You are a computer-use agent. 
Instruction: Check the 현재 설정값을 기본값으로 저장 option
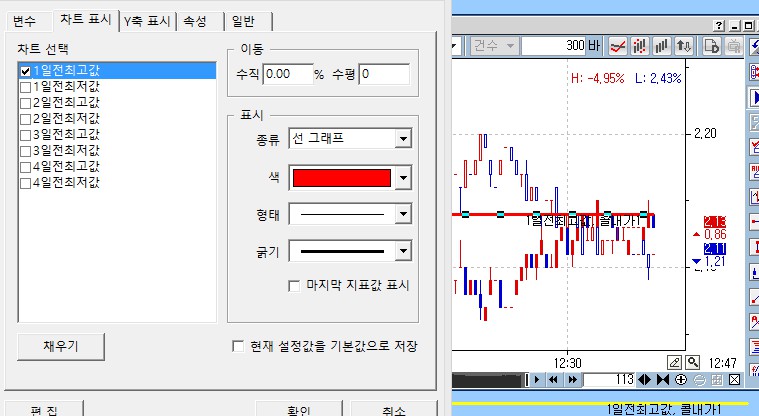pos(238,346)
